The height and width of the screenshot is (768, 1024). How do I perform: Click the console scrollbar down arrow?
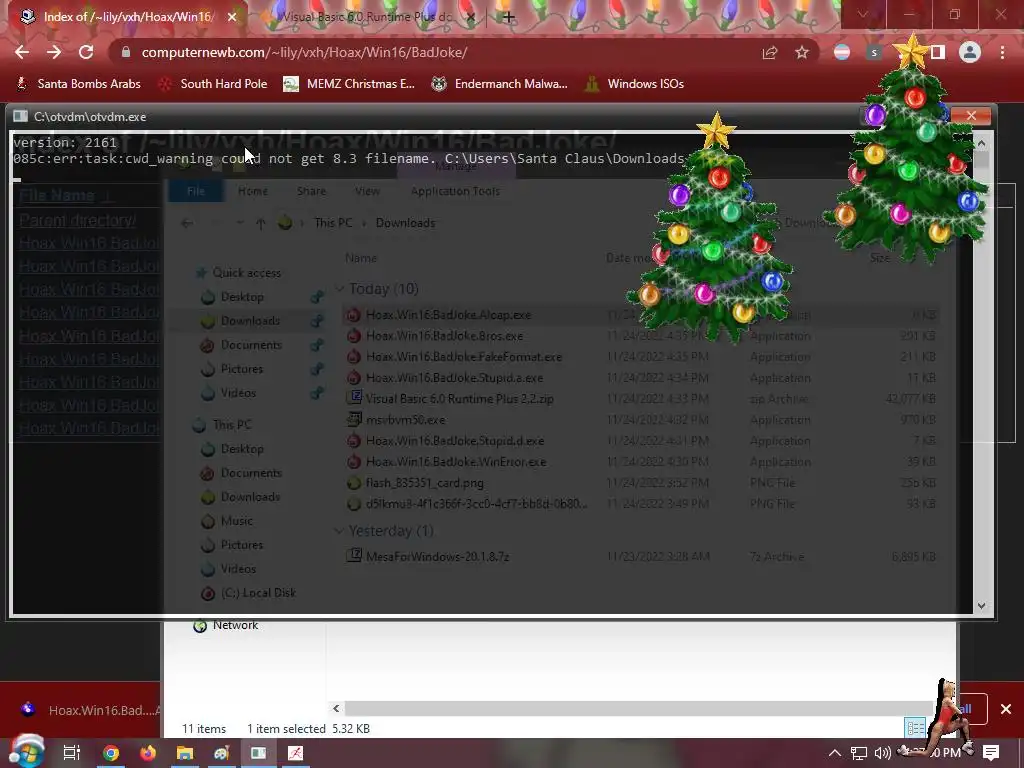982,605
